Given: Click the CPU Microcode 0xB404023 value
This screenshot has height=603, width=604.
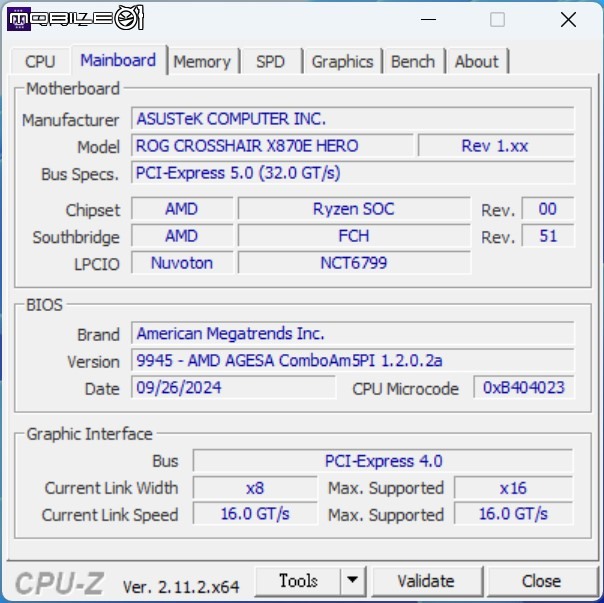Looking at the screenshot, I should [x=524, y=387].
